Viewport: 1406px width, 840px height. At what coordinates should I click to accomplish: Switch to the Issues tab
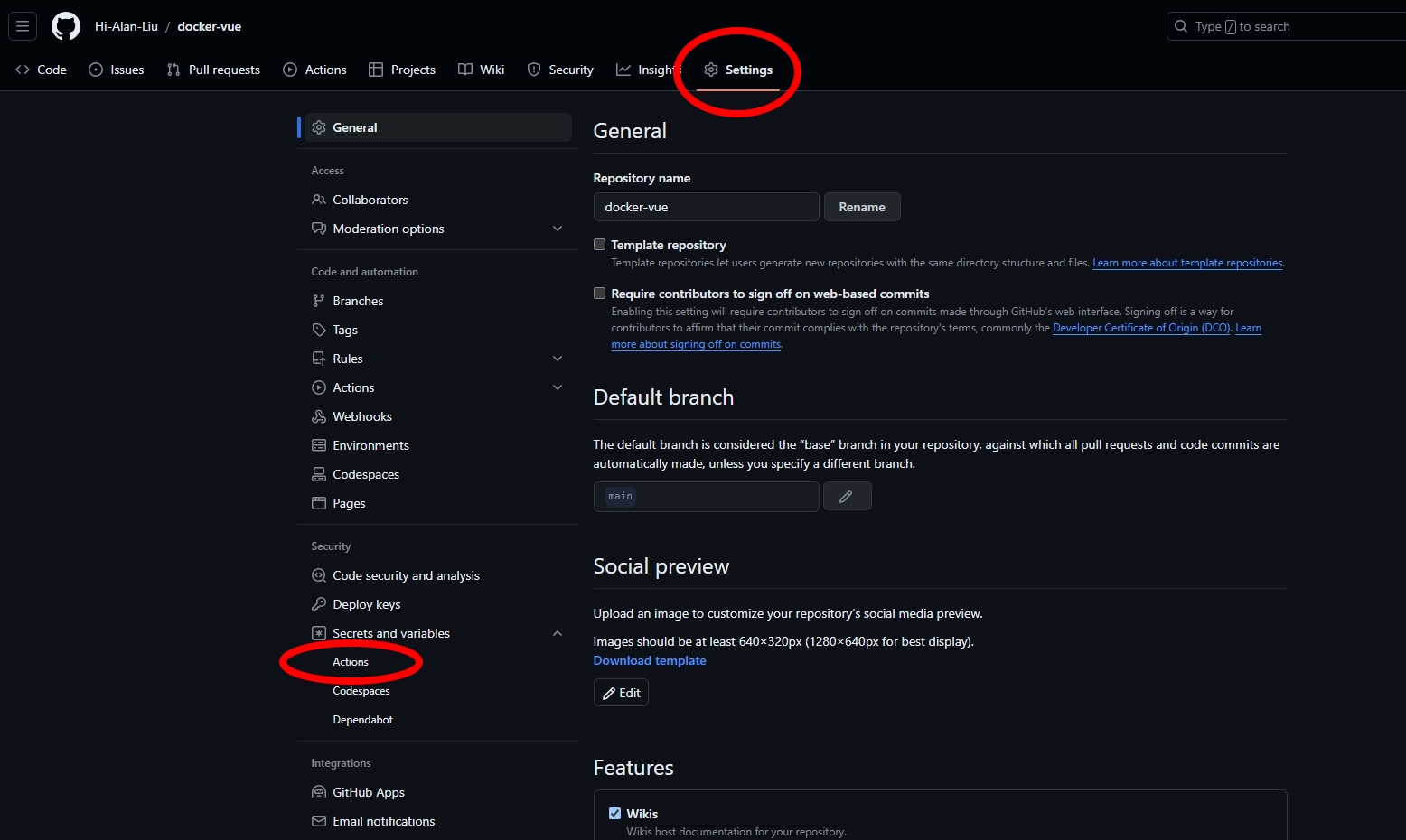(x=117, y=70)
